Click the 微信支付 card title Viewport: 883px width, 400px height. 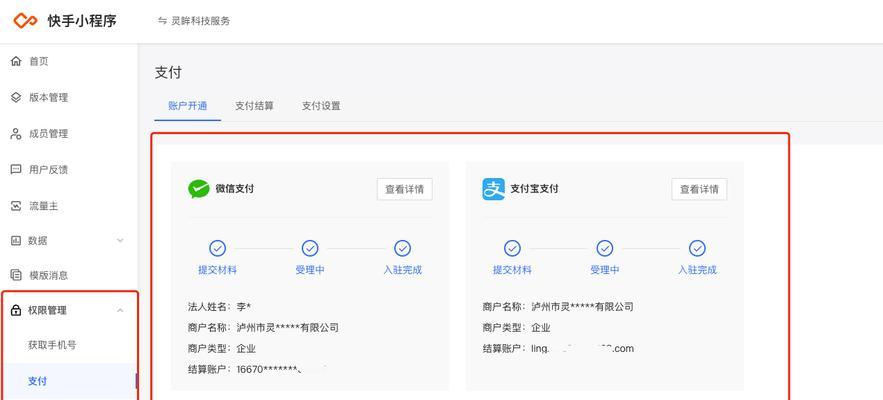[x=235, y=189]
